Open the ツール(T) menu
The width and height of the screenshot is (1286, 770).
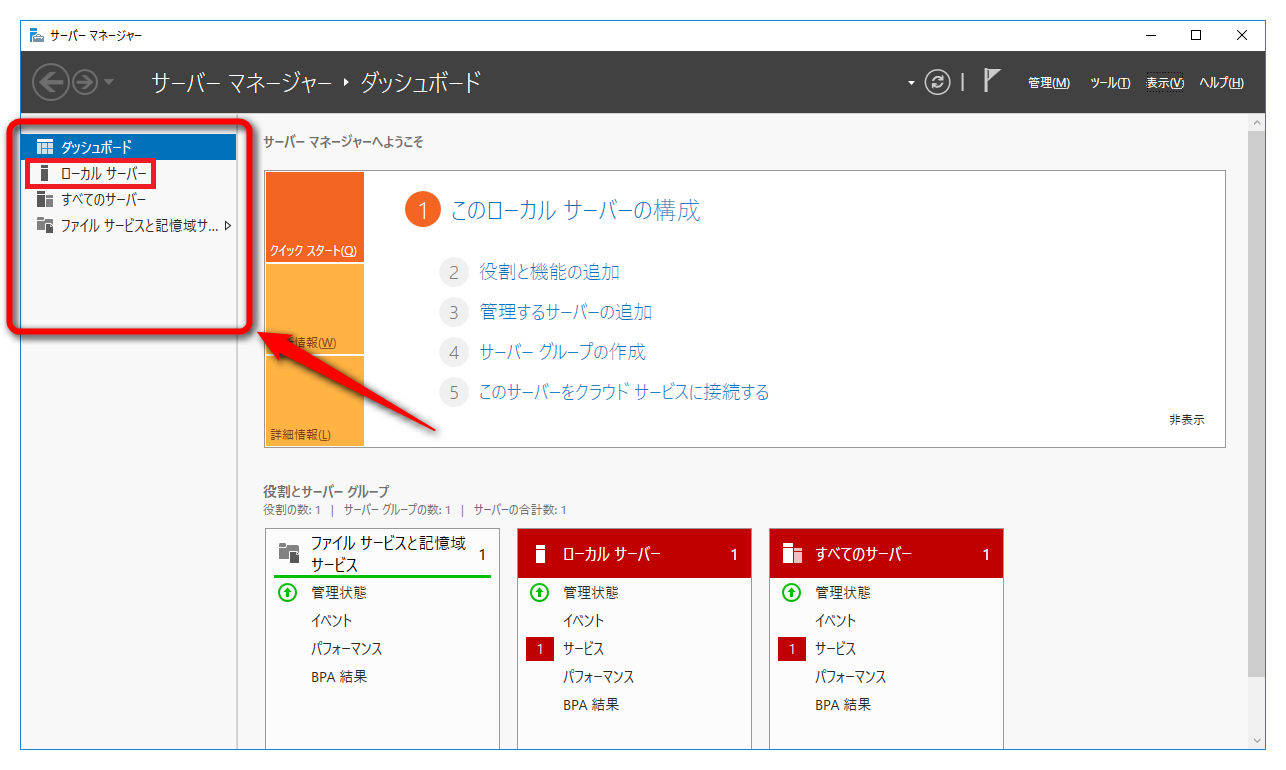[x=1110, y=83]
